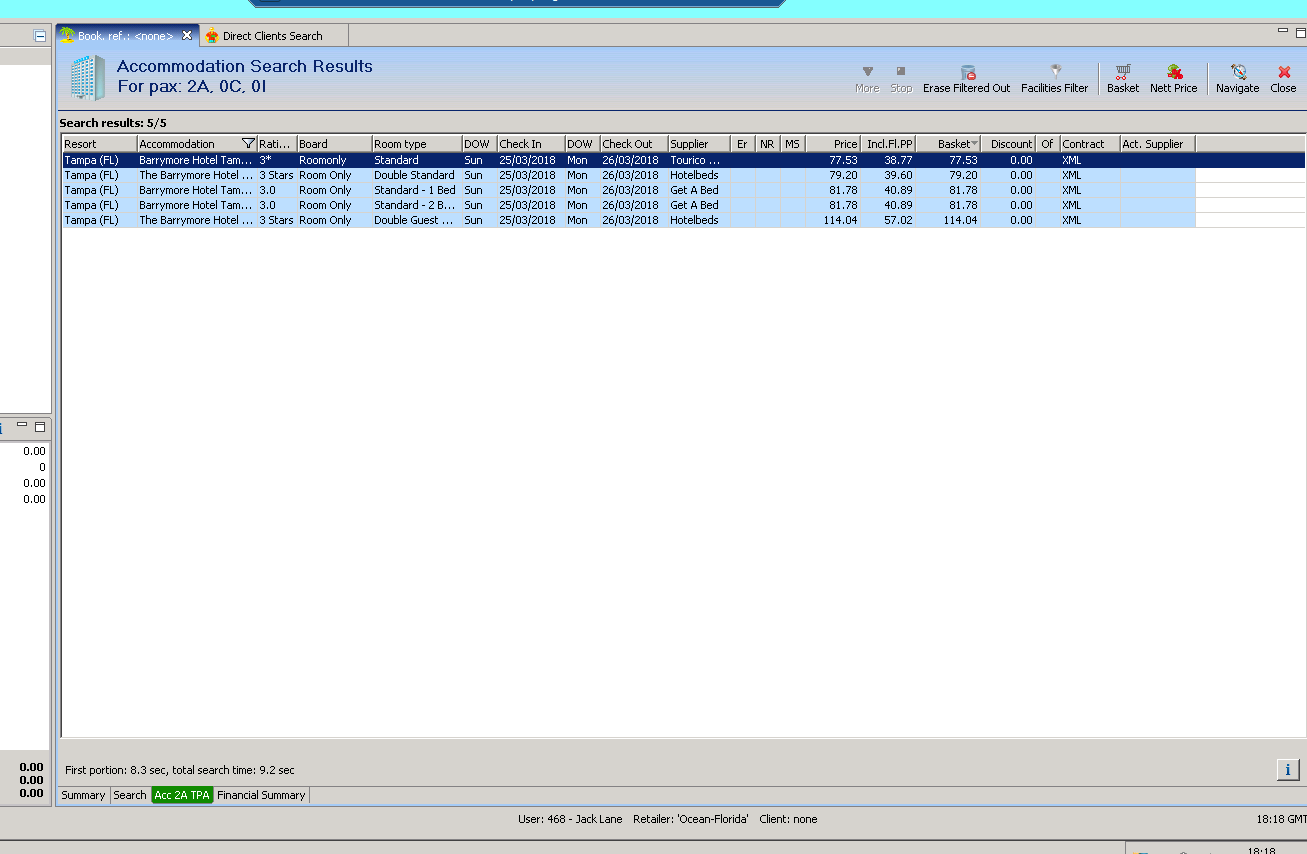Sort by the Price column header

click(x=833, y=144)
